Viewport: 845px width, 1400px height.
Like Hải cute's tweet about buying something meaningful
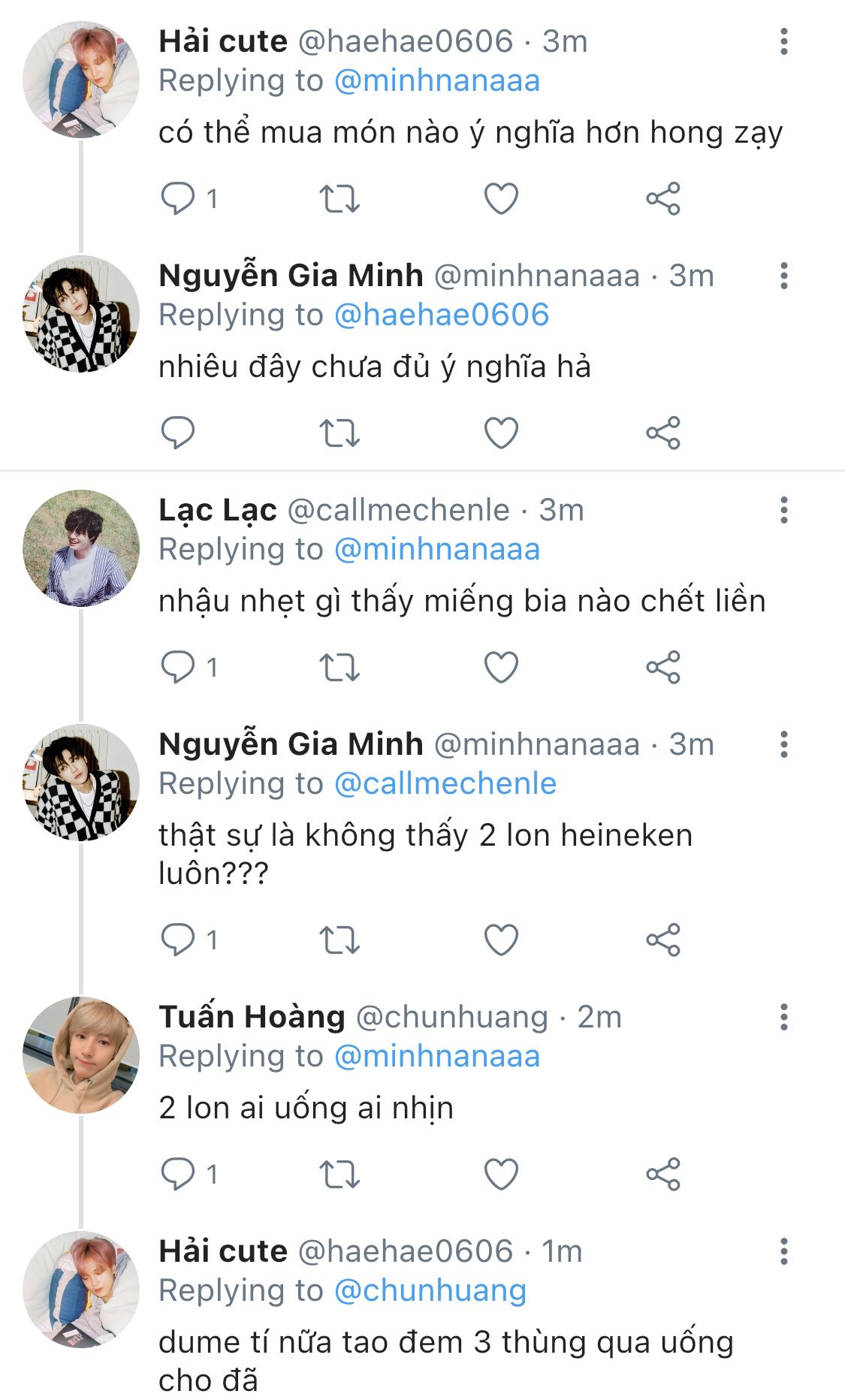[501, 199]
